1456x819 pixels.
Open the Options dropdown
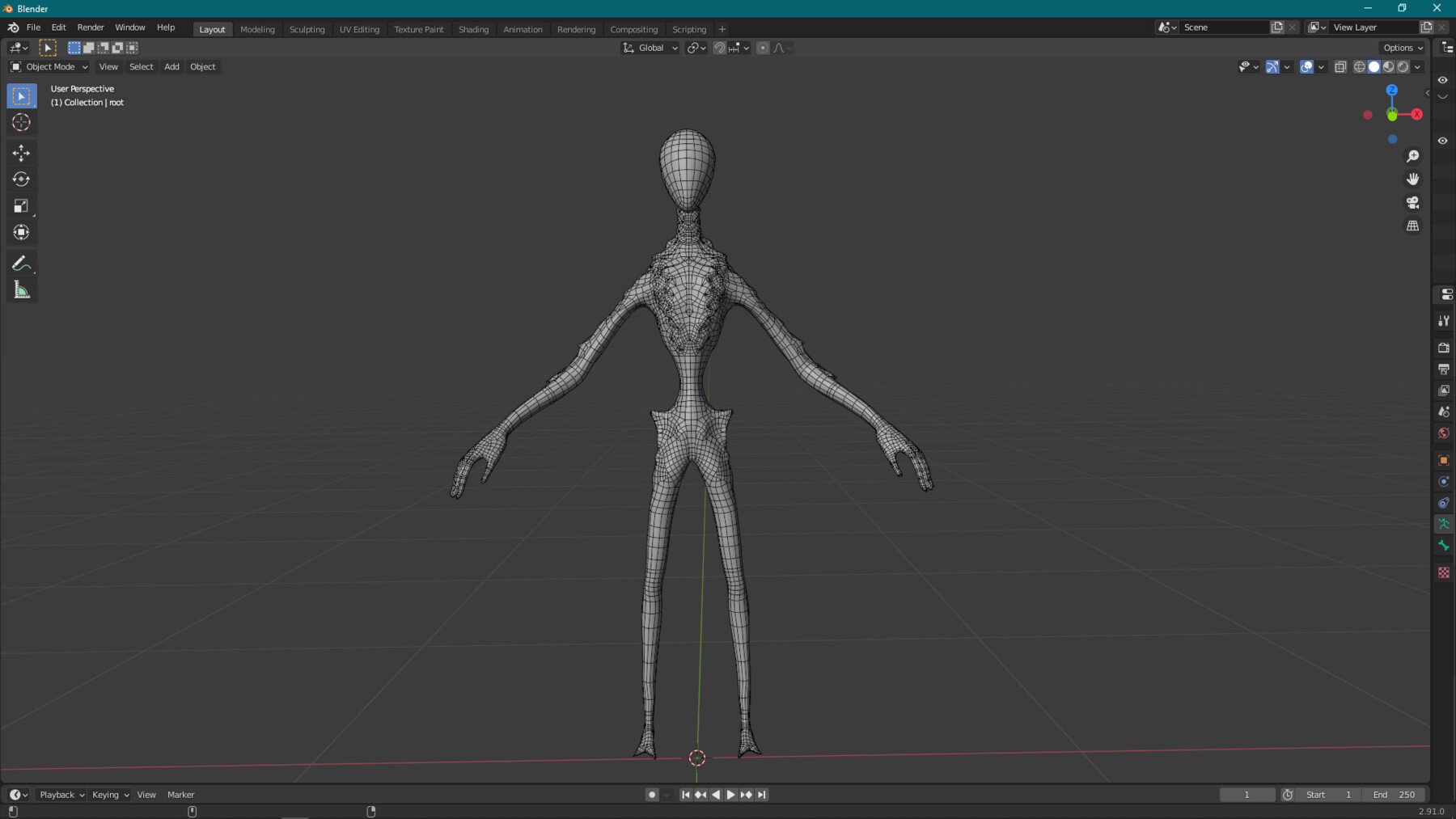coord(1403,48)
